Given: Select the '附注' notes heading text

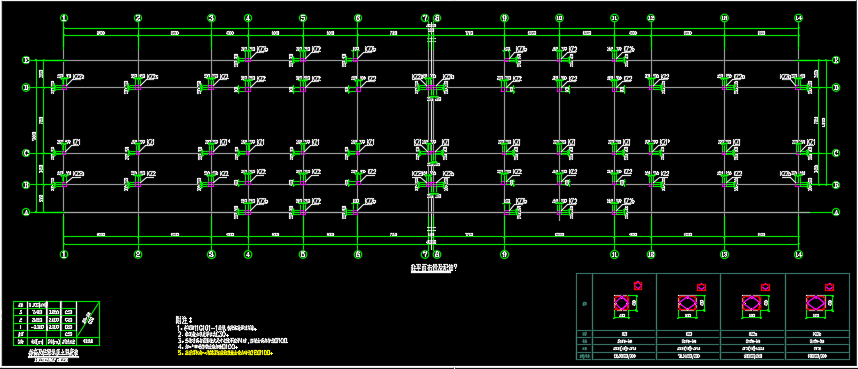Looking at the screenshot, I should 183,319.
